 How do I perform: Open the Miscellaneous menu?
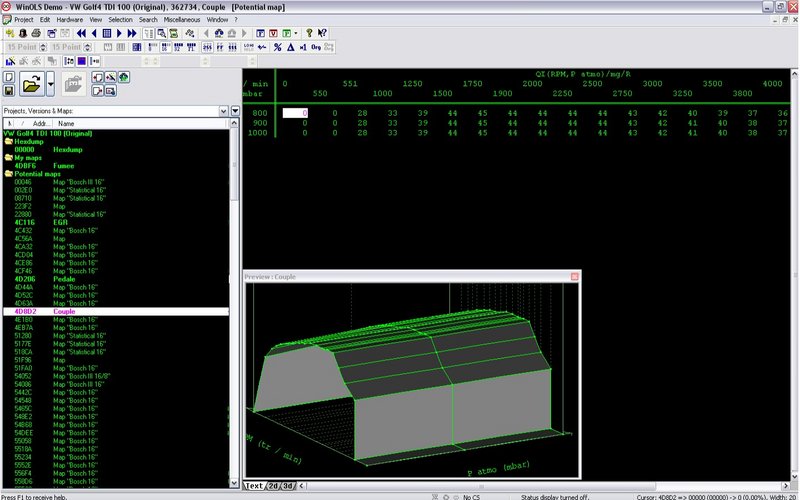click(x=182, y=19)
